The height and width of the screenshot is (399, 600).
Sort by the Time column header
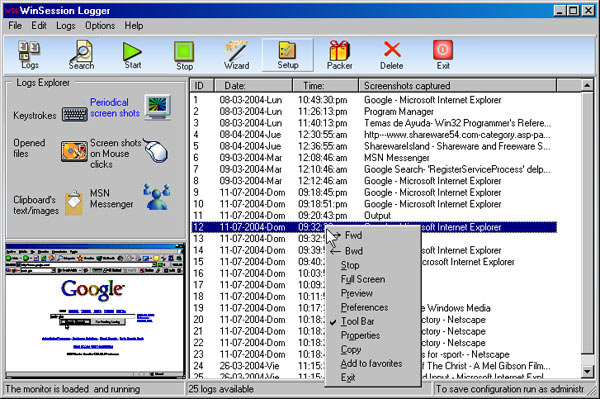[x=326, y=85]
